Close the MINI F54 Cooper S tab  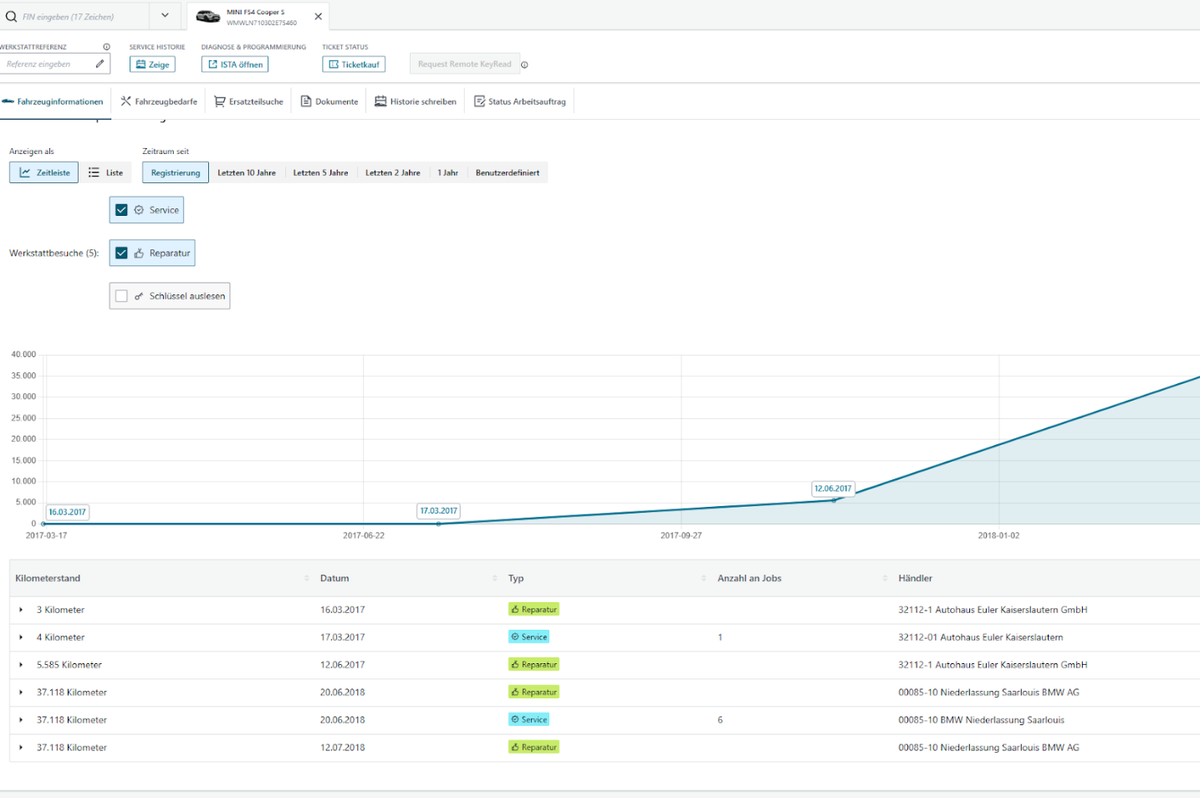(x=317, y=16)
